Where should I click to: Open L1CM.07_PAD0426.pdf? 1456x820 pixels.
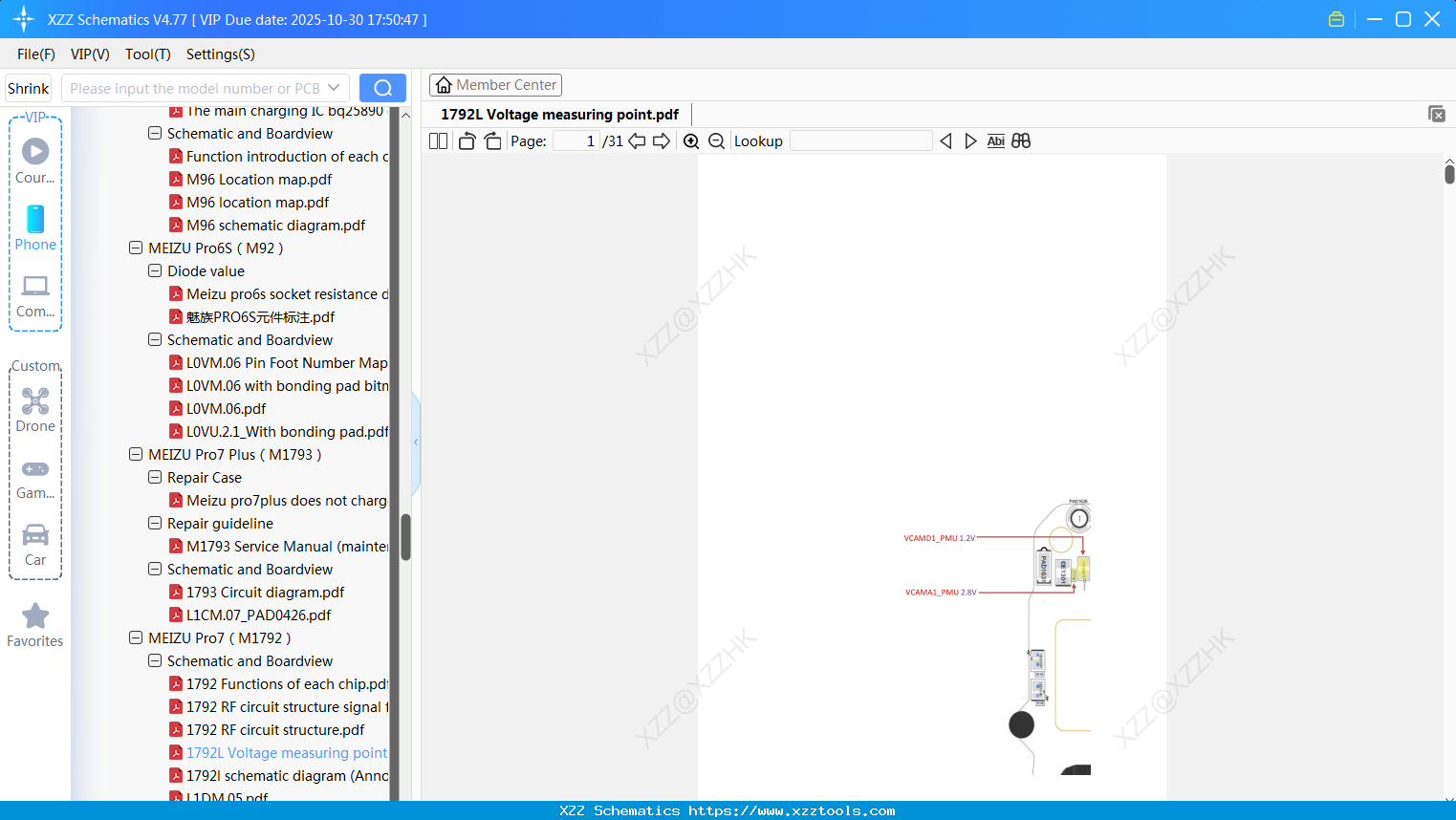pos(258,615)
